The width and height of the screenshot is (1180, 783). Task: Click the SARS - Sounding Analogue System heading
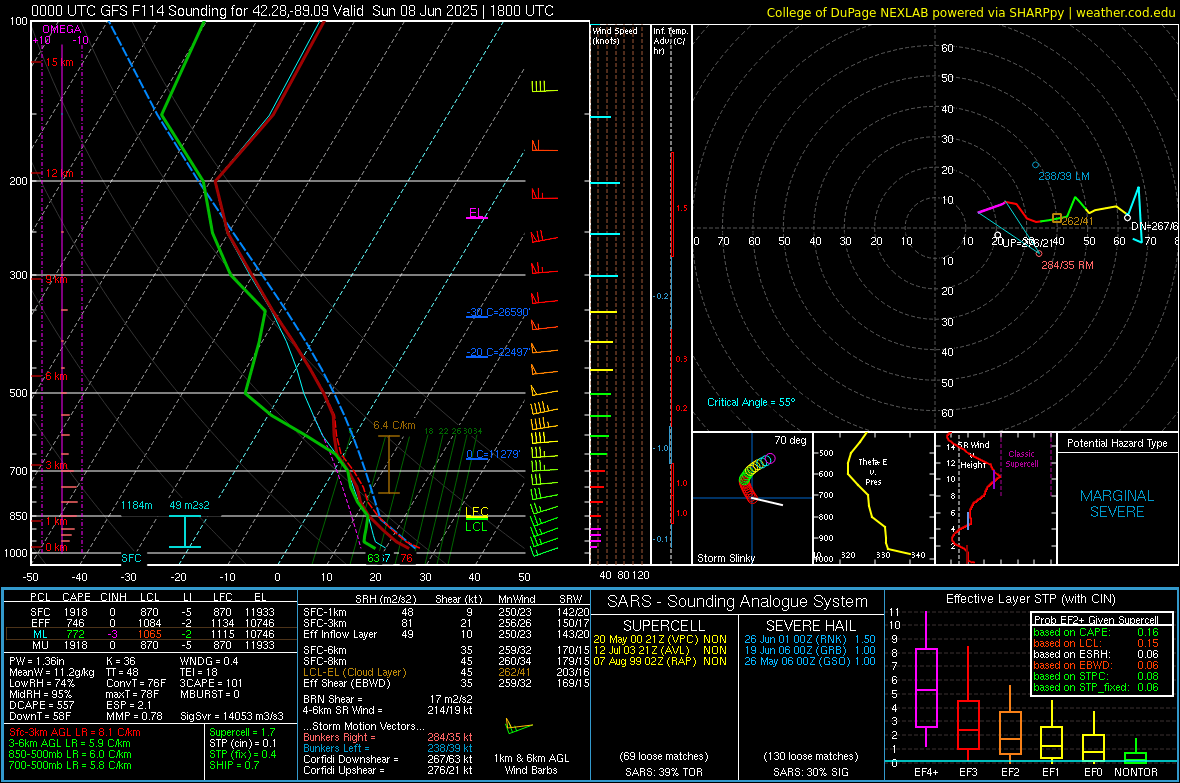coord(738,602)
